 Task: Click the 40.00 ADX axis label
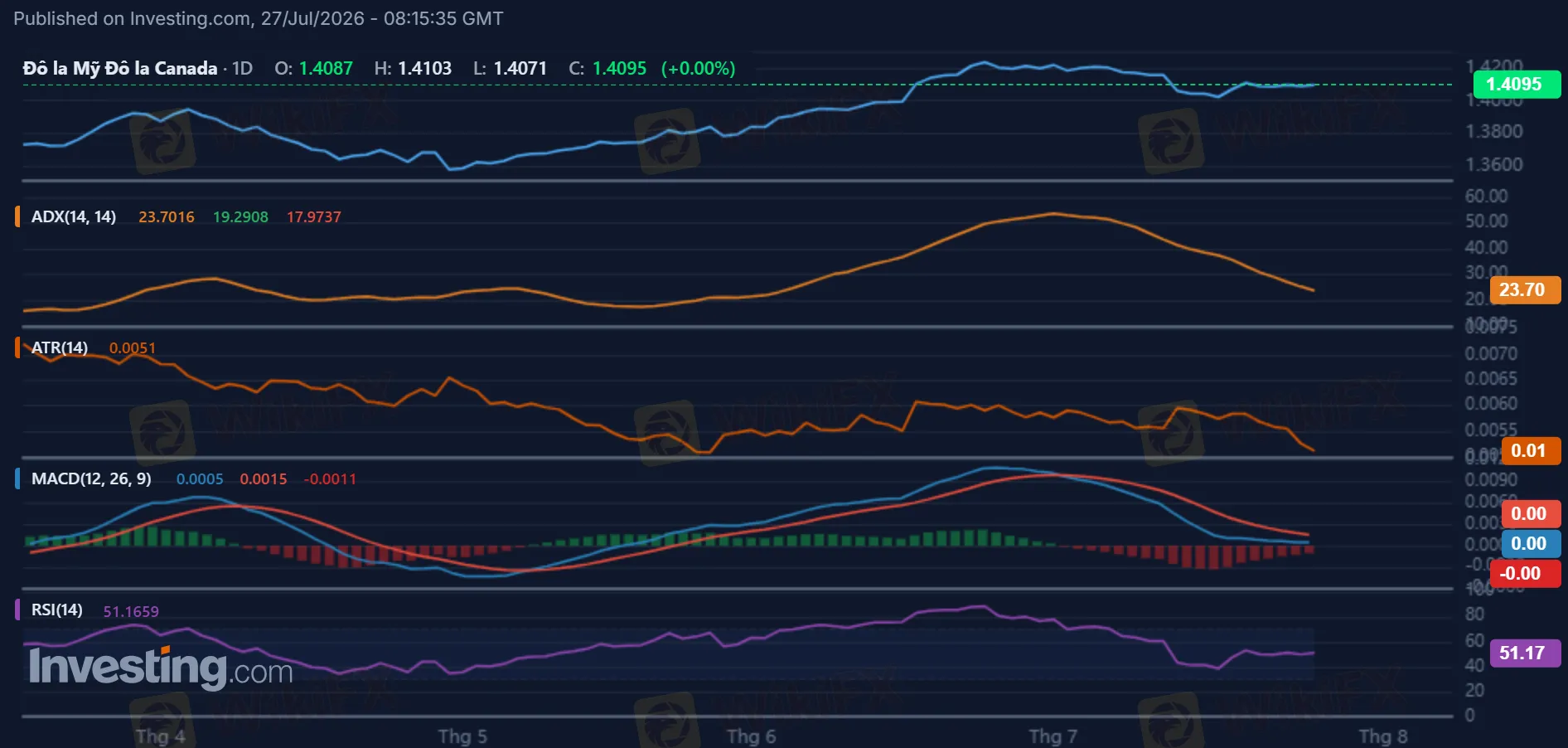coord(1487,247)
